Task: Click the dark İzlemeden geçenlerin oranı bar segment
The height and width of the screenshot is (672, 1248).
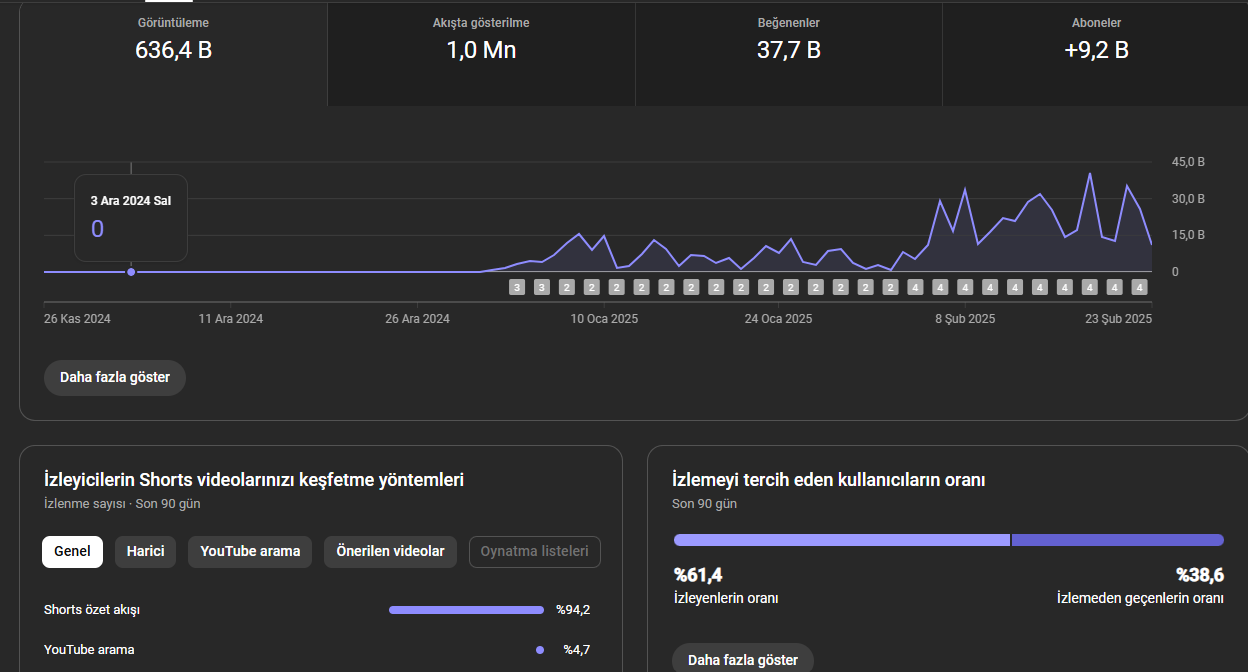Action: click(1118, 540)
